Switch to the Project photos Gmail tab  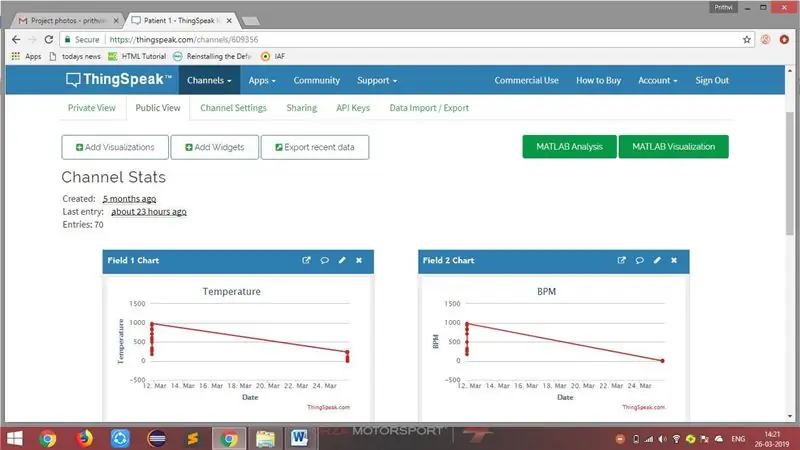[x=68, y=20]
